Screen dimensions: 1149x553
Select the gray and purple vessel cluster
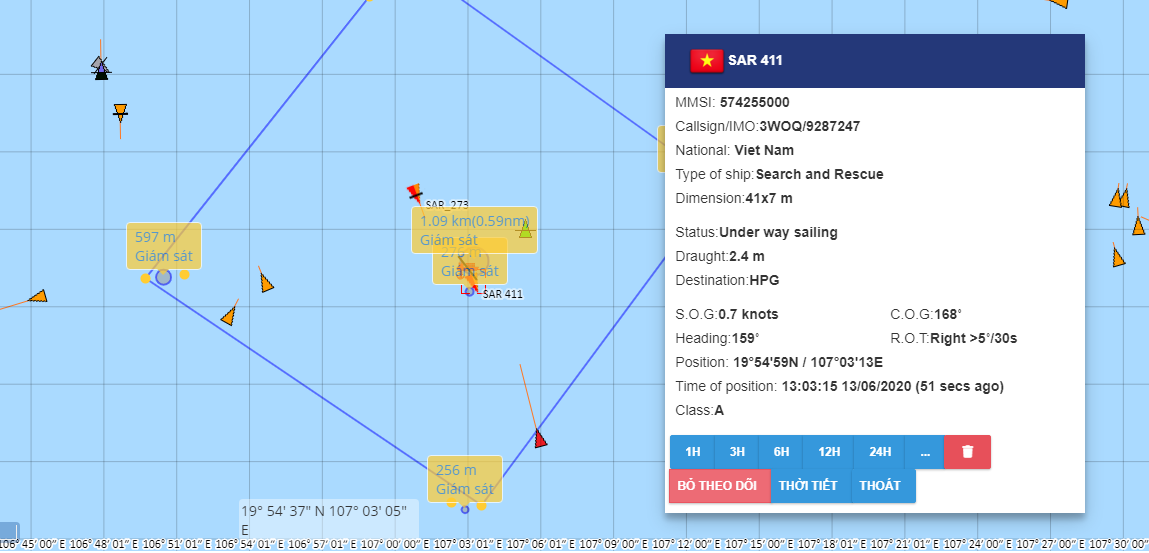[100, 68]
